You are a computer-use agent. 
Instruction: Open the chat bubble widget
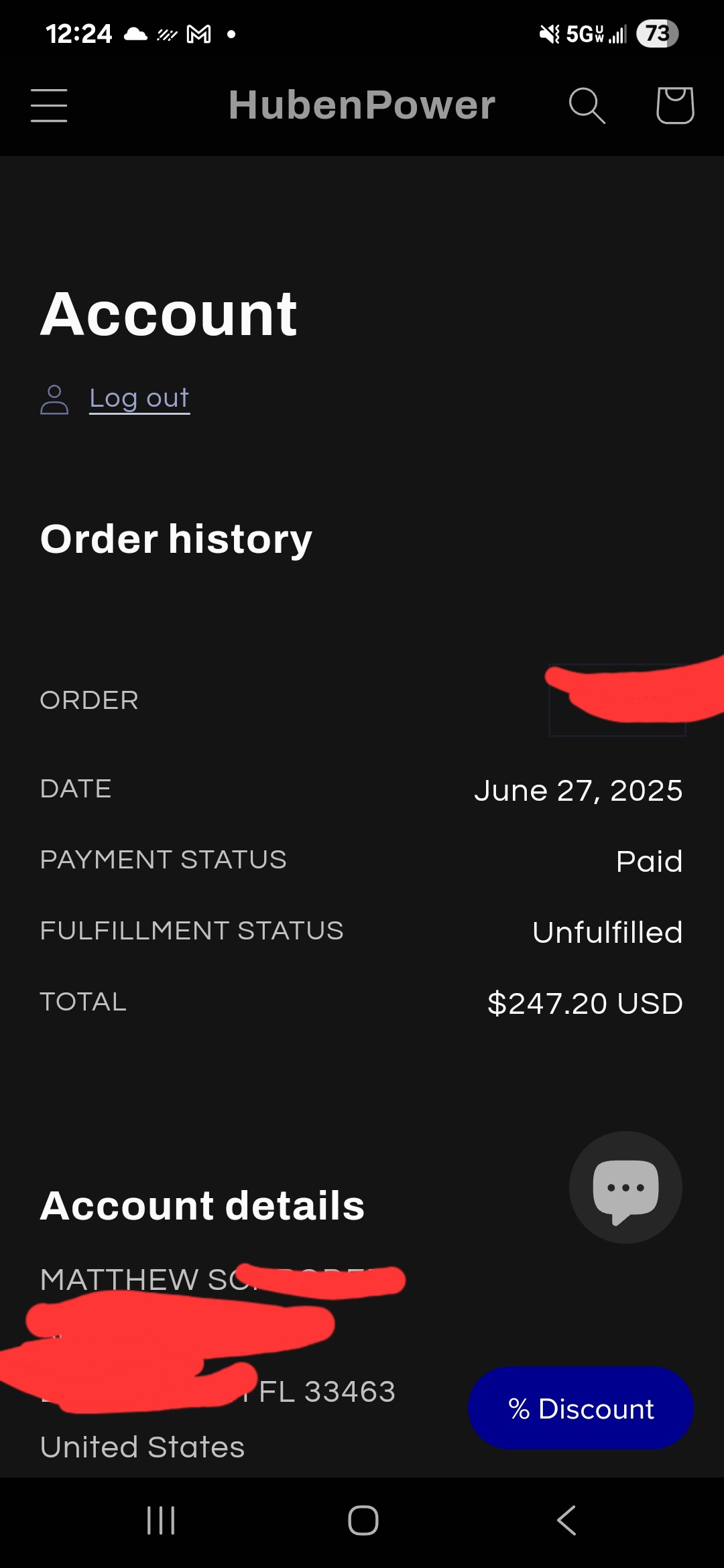point(625,1187)
